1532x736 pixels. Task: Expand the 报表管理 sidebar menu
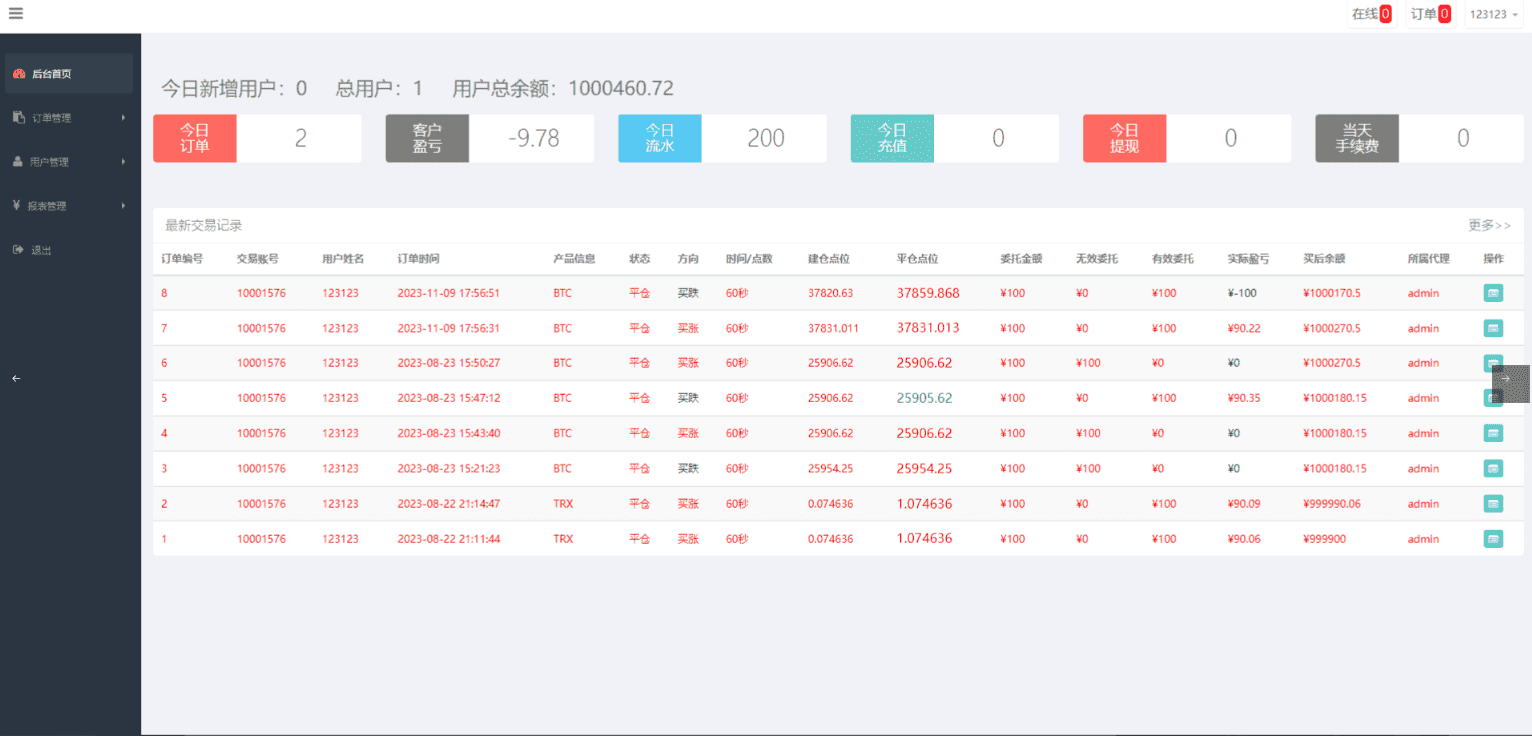point(69,206)
